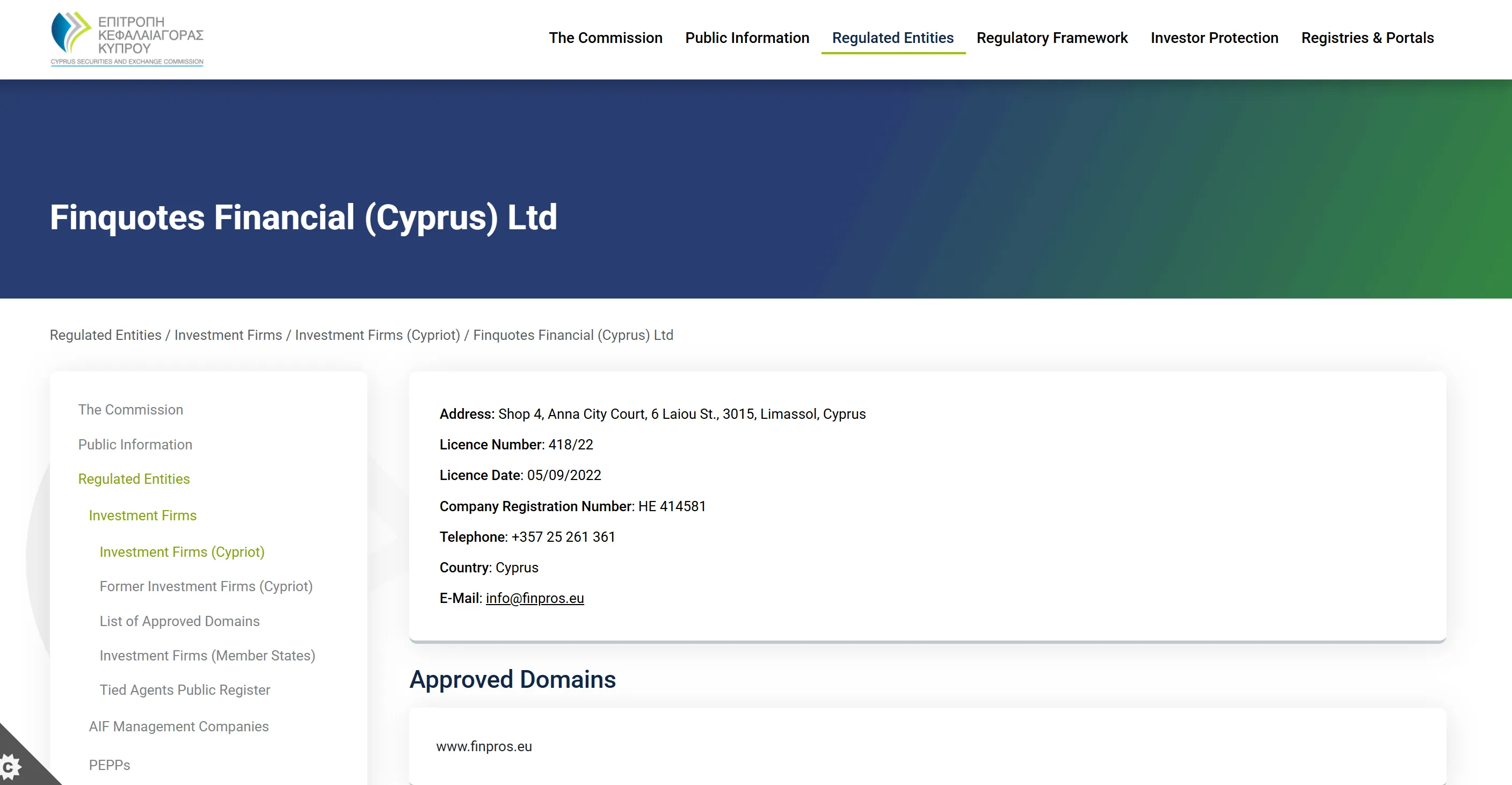
Task: Select Regulated Entities in sidebar
Action: point(134,479)
